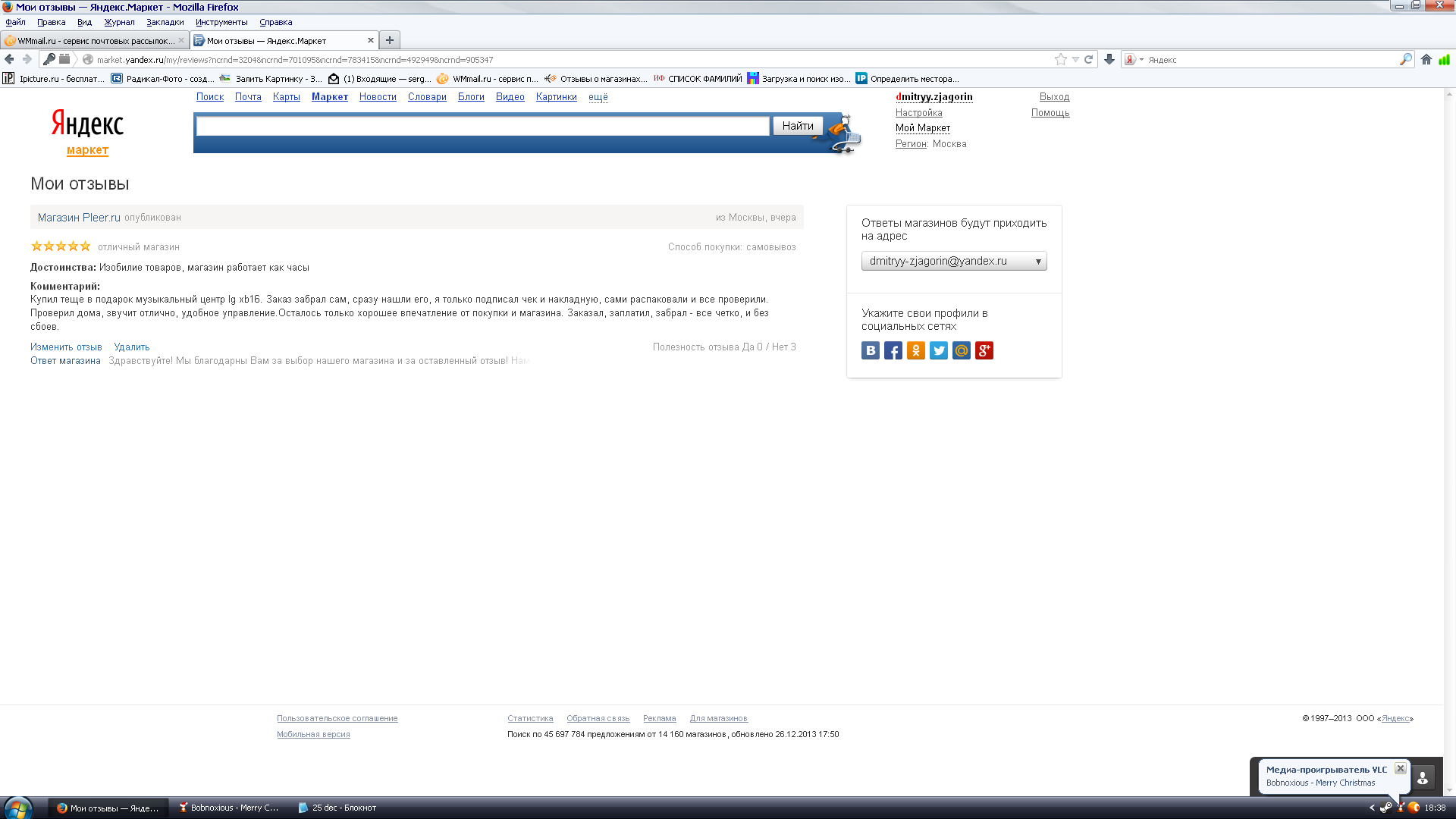Viewport: 1456px width, 819px height.
Task: Click the VKontakte social profile icon
Action: [x=870, y=350]
